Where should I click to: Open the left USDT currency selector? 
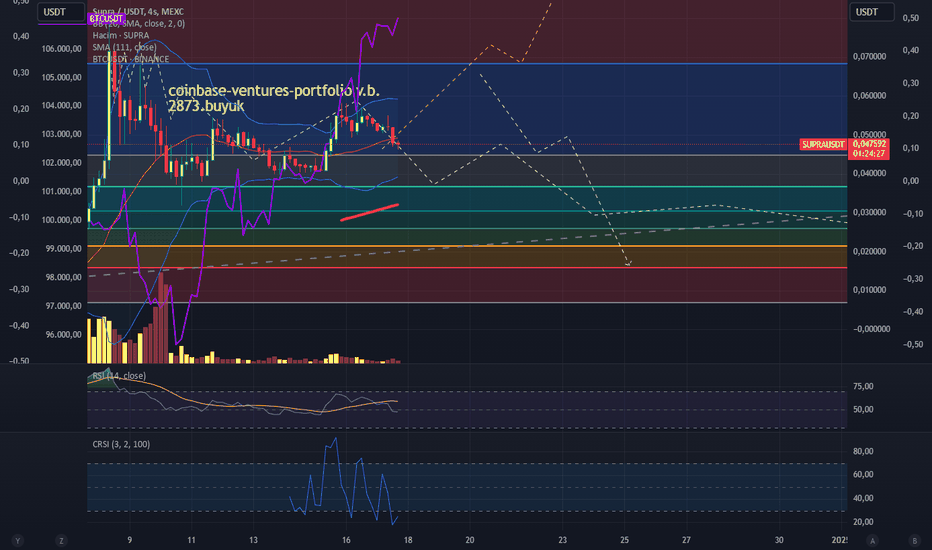click(61, 12)
